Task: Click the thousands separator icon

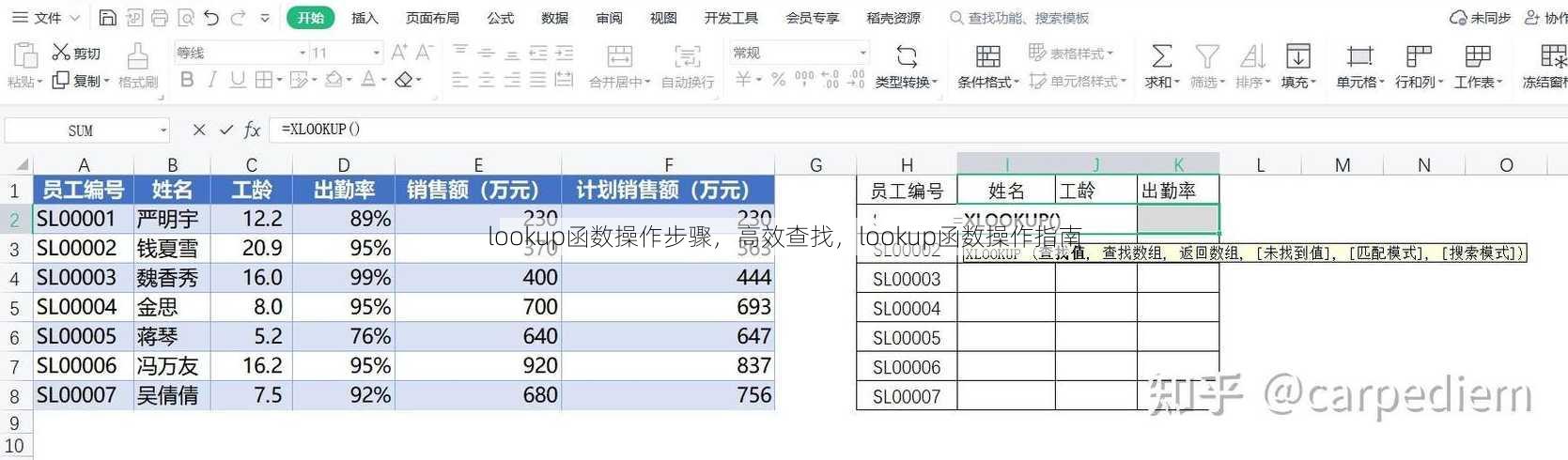Action: point(804,80)
